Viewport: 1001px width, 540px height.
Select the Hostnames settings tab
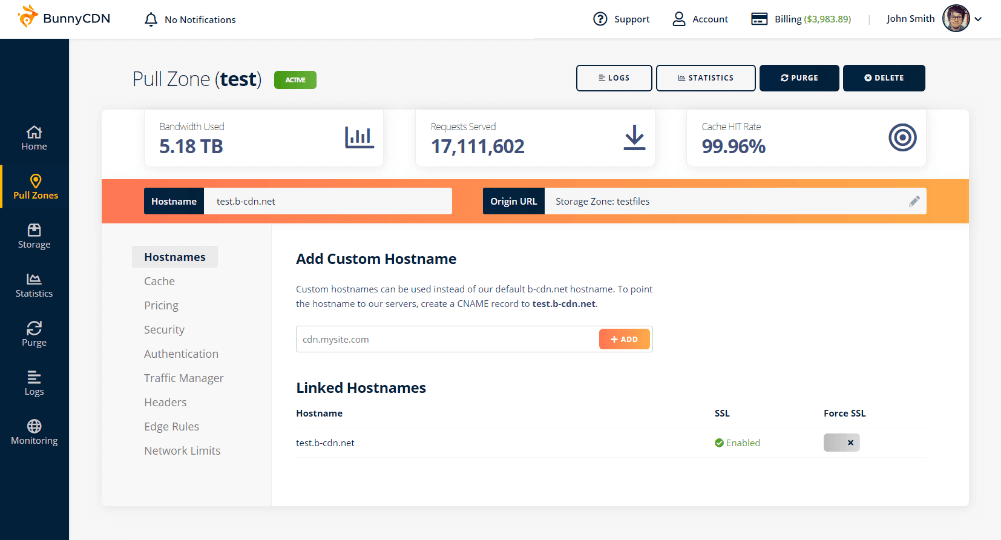tap(175, 257)
